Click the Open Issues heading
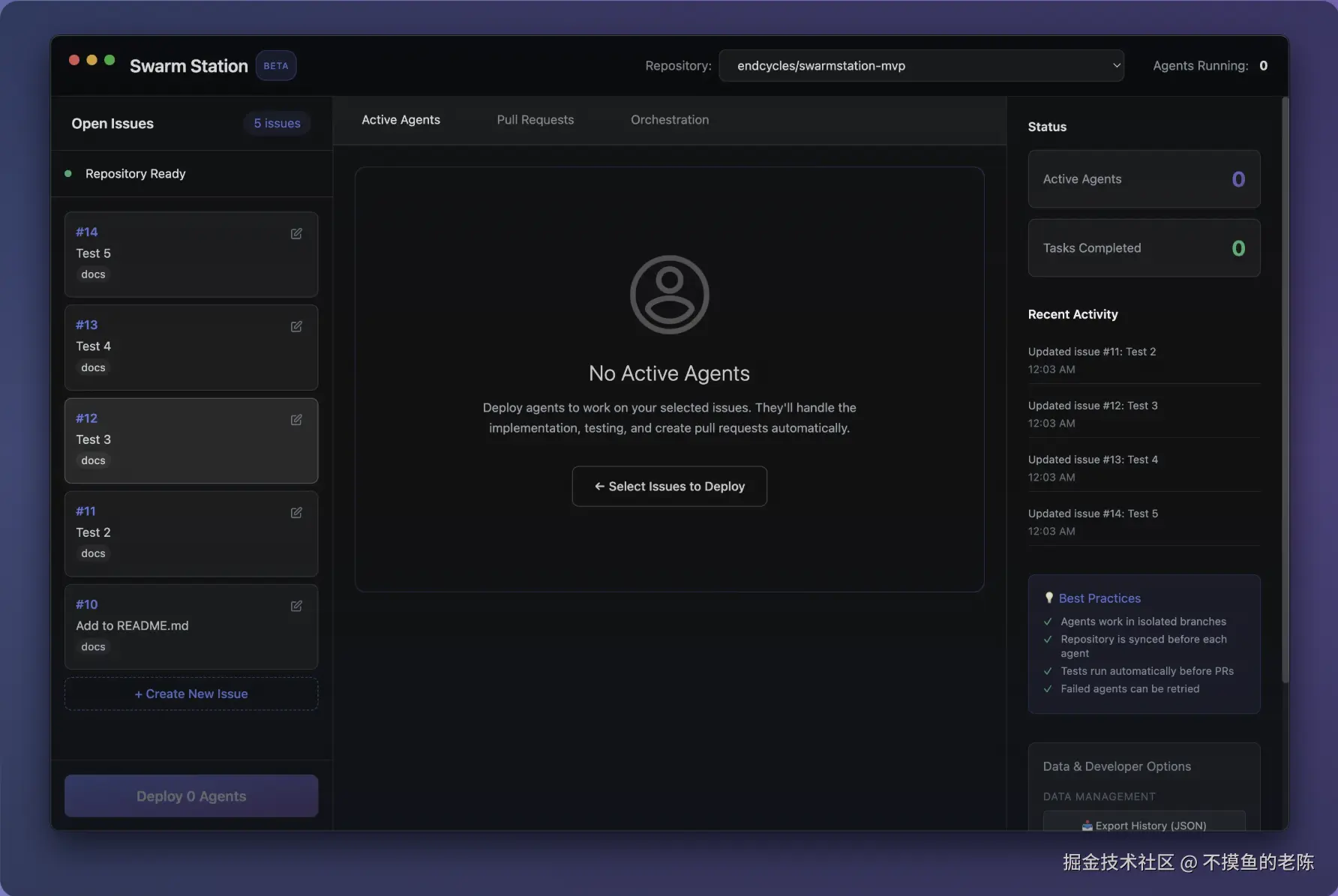This screenshot has height=896, width=1338. point(112,124)
